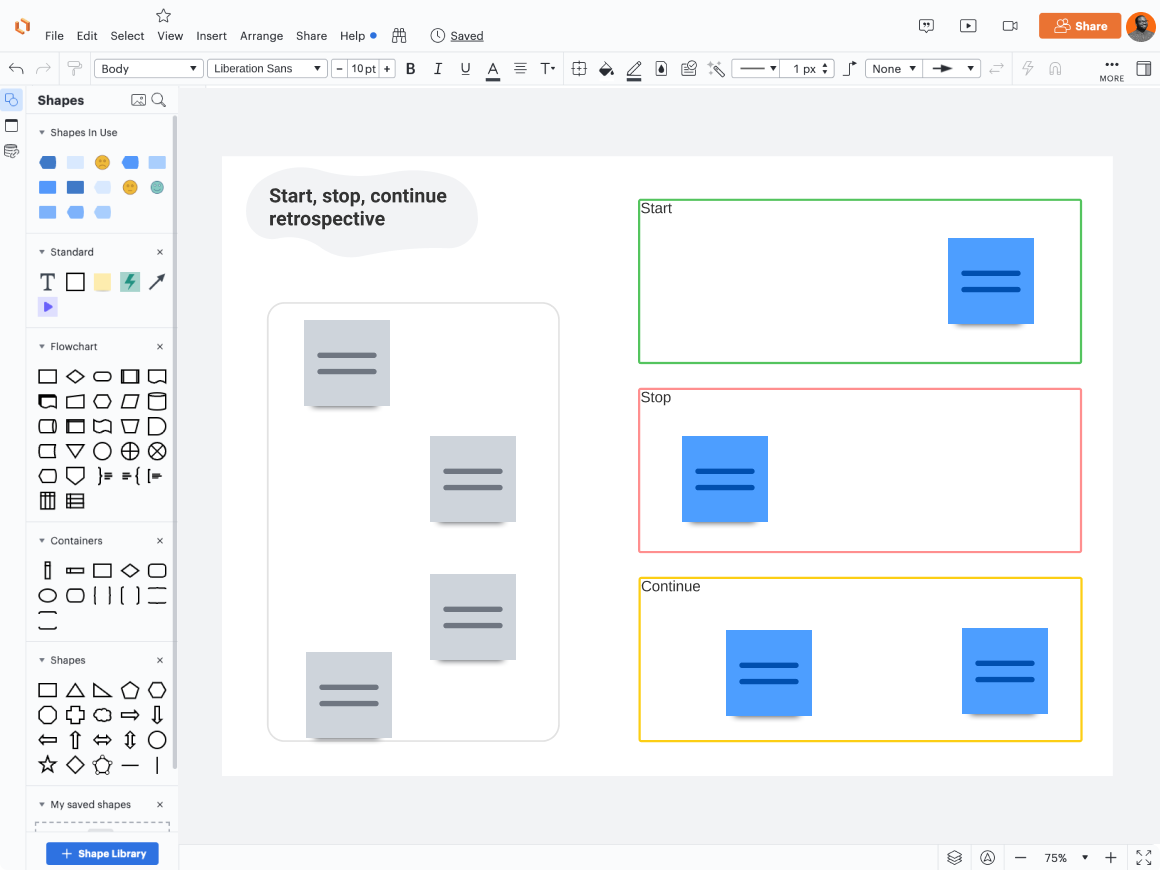Select the Text shape in Standard section
Viewport: 1160px width, 870px height.
47,282
